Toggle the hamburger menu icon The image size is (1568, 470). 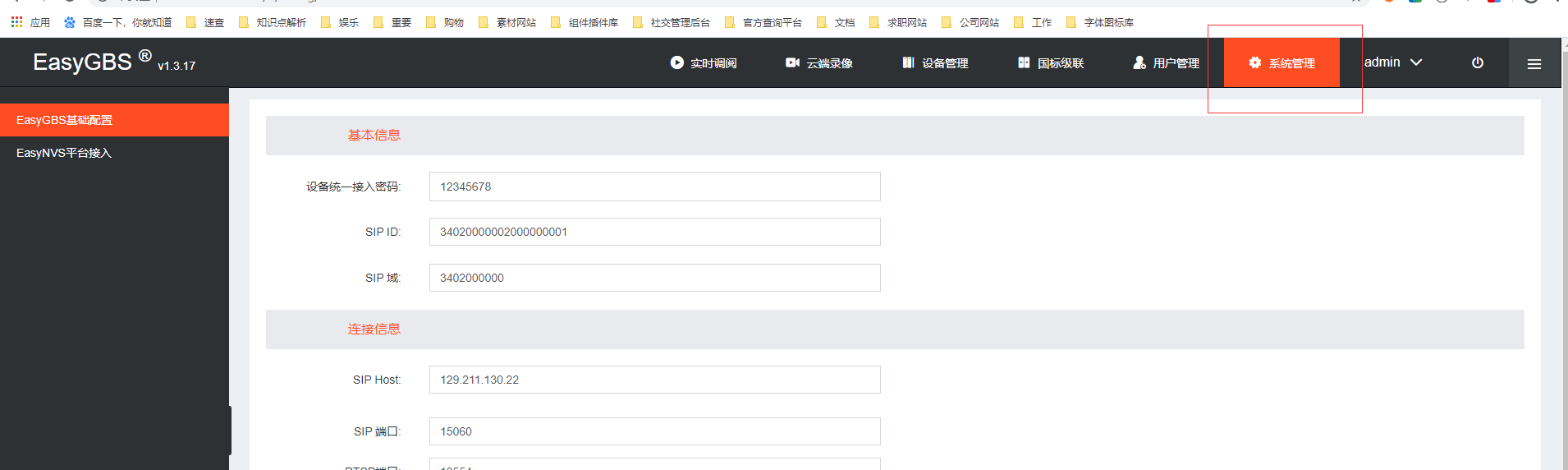click(x=1534, y=63)
